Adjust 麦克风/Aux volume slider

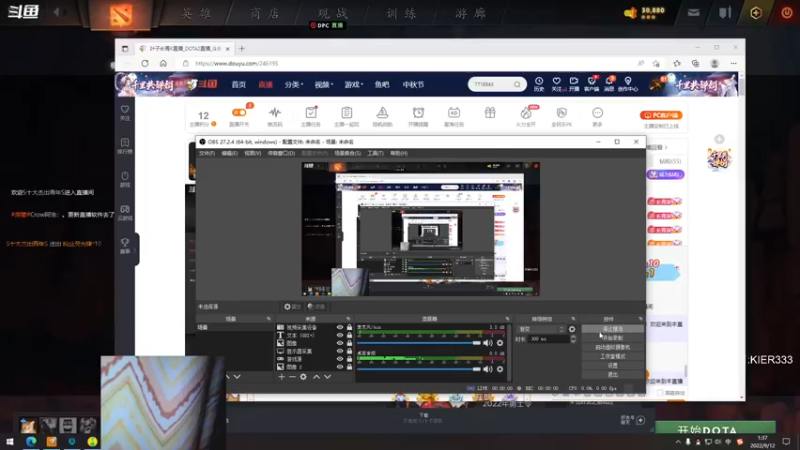click(418, 343)
